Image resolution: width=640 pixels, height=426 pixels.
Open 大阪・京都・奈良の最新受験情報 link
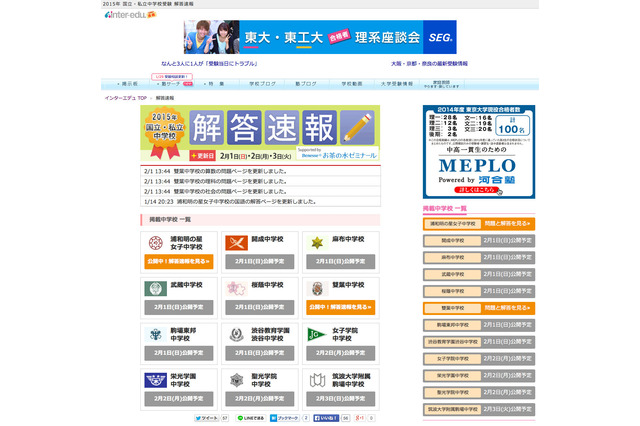coord(429,64)
